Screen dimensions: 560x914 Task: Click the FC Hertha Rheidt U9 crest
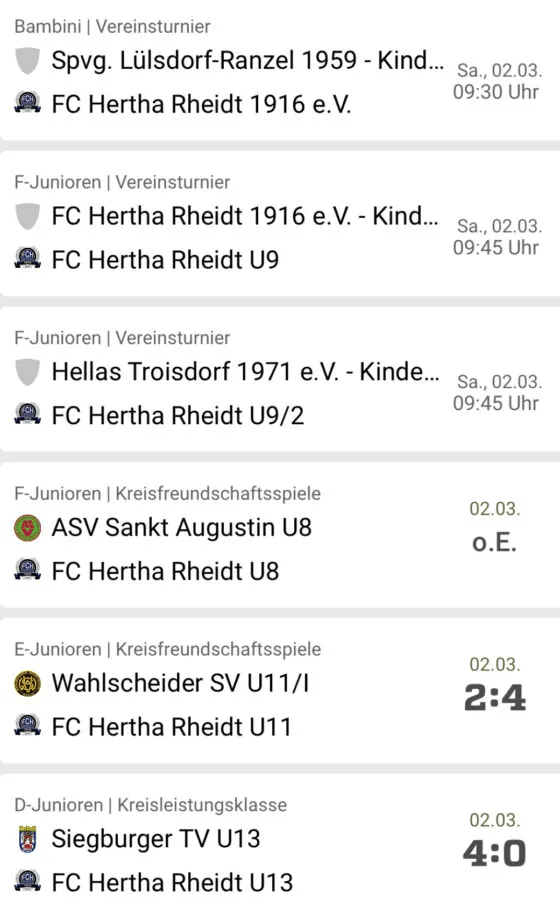[x=27, y=259]
